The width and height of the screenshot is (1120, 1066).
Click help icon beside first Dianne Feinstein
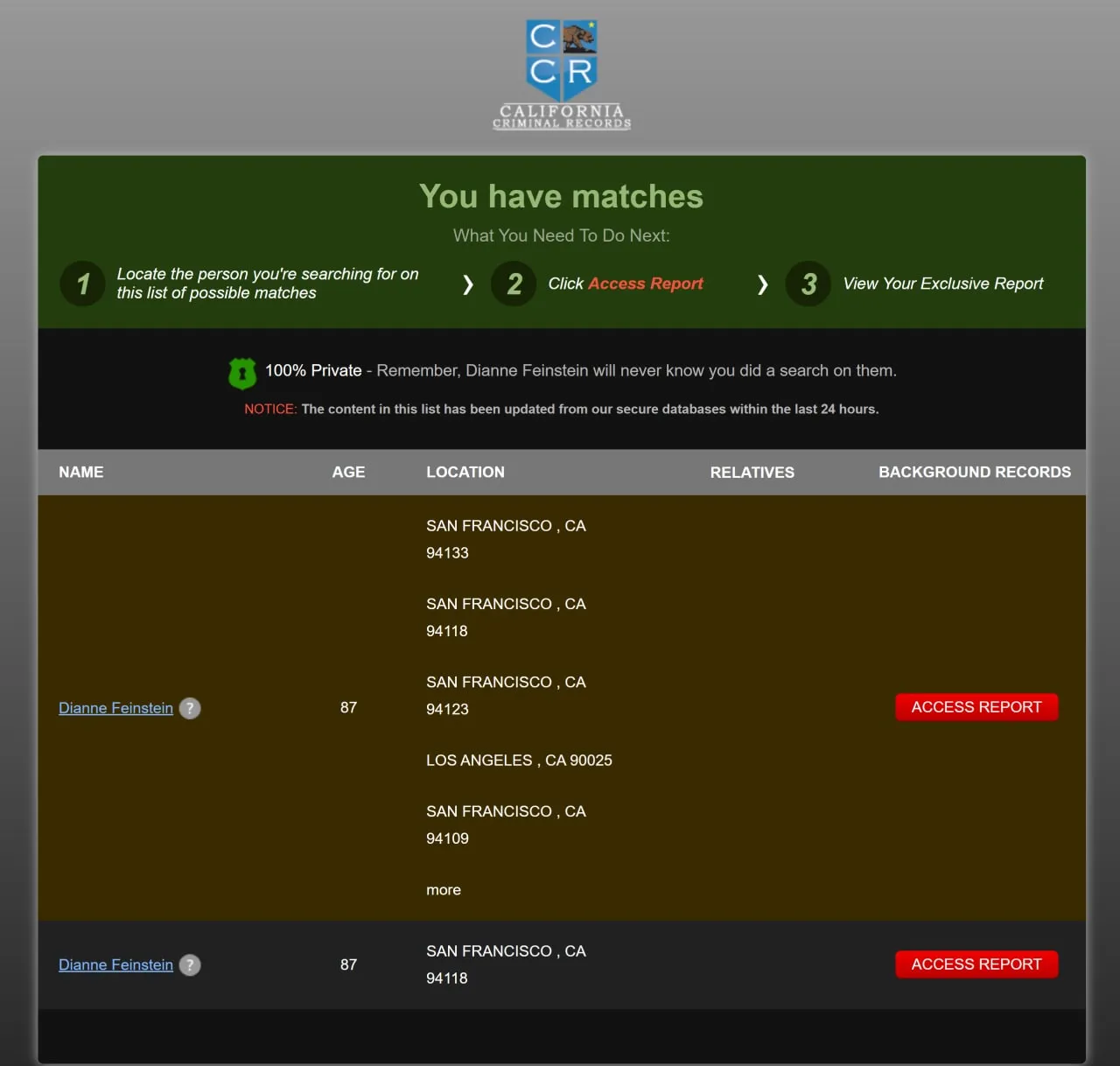click(190, 708)
